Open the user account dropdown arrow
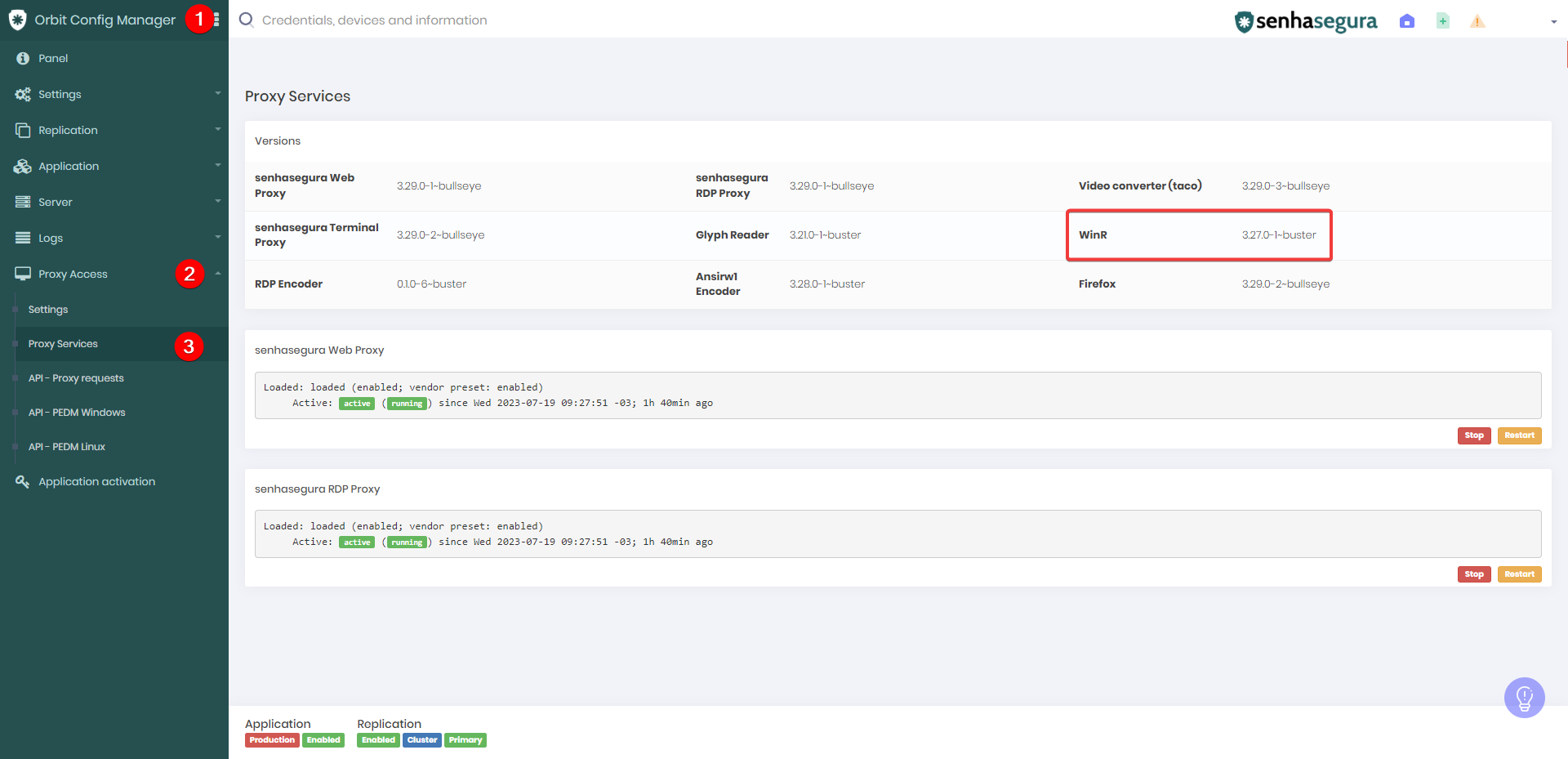The height and width of the screenshot is (759, 1568). 1553,22
